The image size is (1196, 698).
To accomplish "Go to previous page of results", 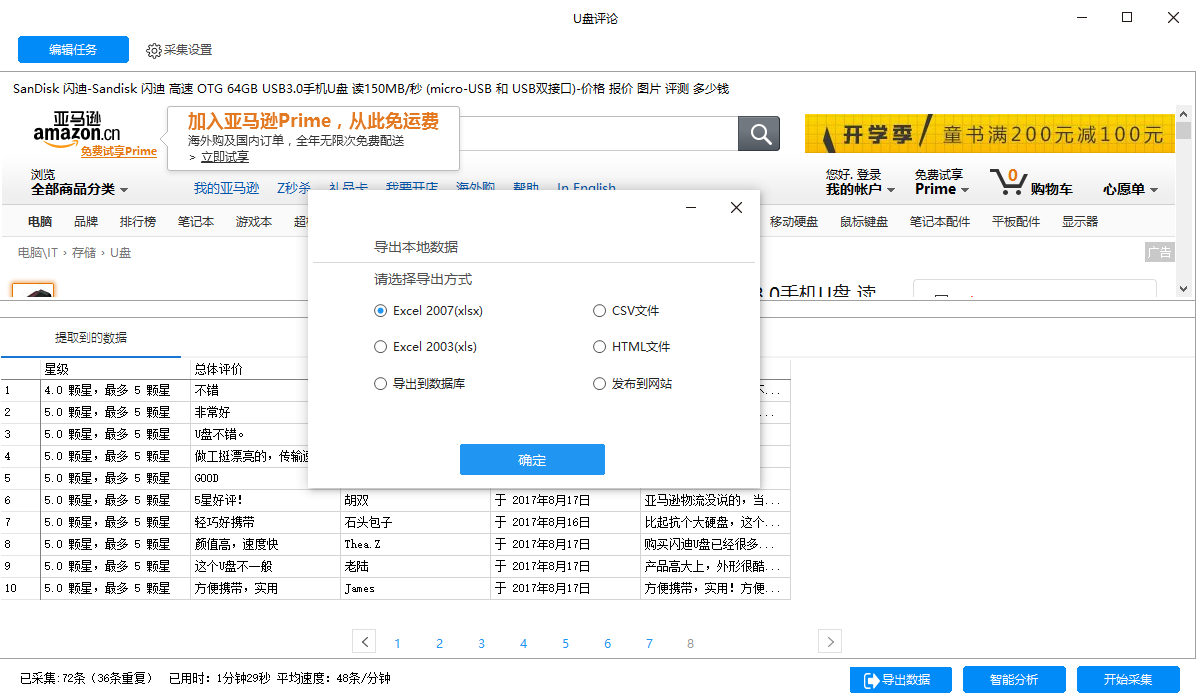I will (x=365, y=642).
